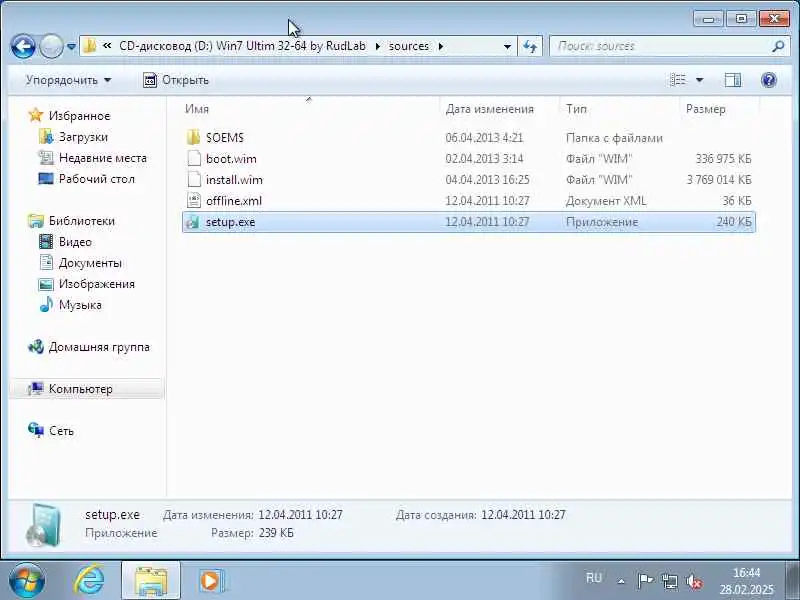The width and height of the screenshot is (800, 600).
Task: Select the CD-дисковод (D:) breadcrumb segment
Action: pyautogui.click(x=242, y=46)
